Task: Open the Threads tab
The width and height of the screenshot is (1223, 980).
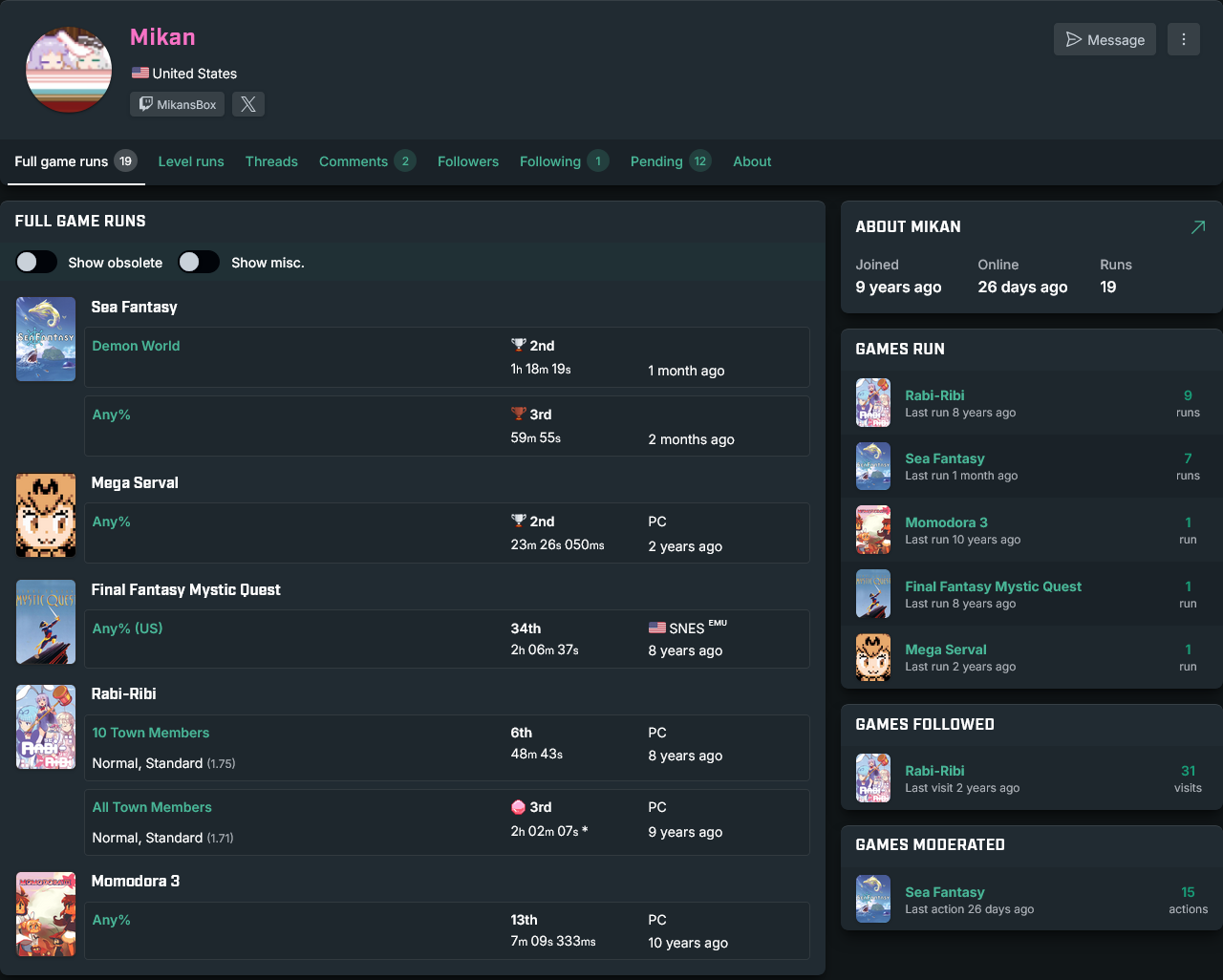Action: (271, 161)
